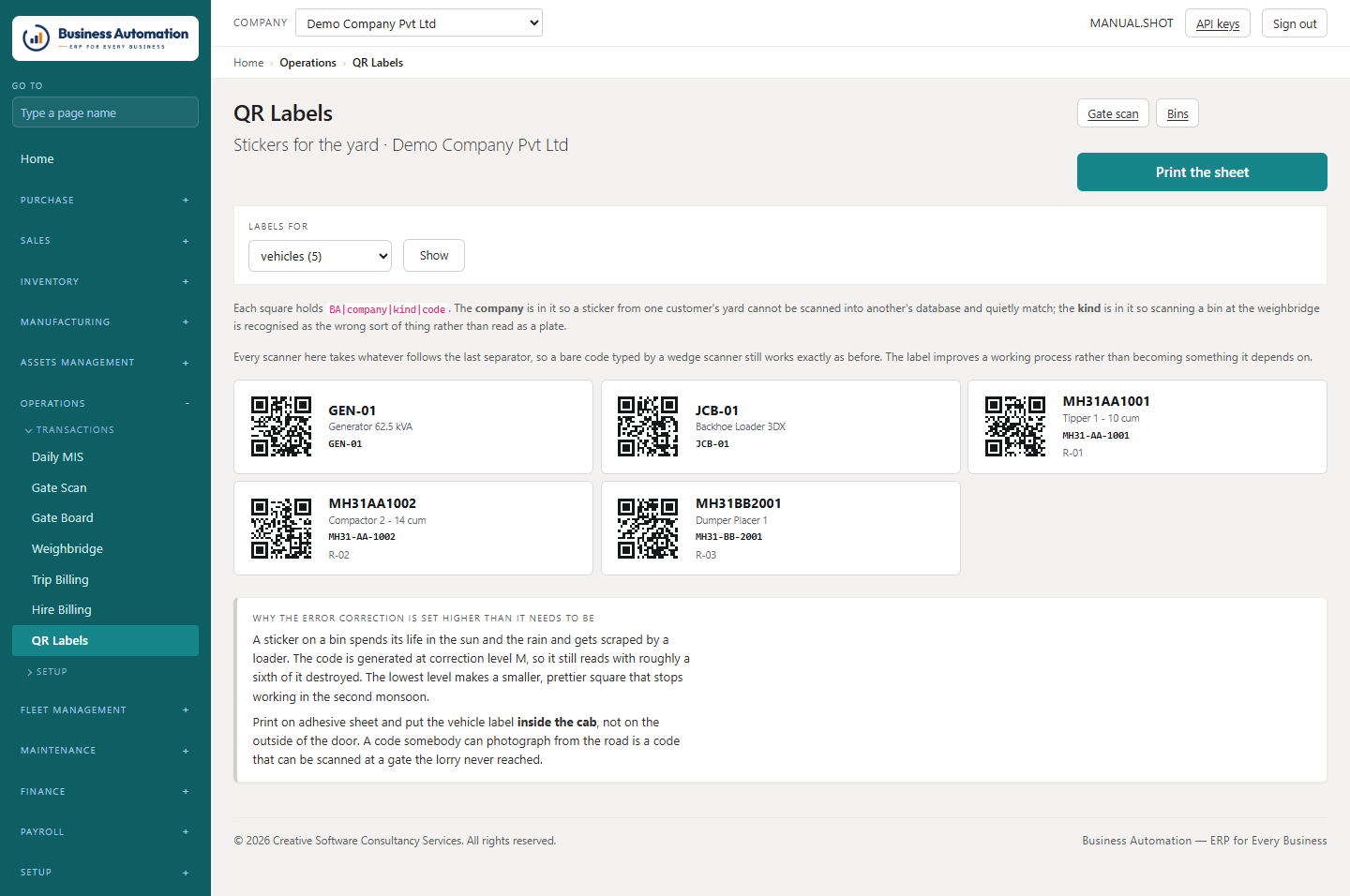
Task: Go to Gate Scan in sidebar
Action: click(x=105, y=487)
